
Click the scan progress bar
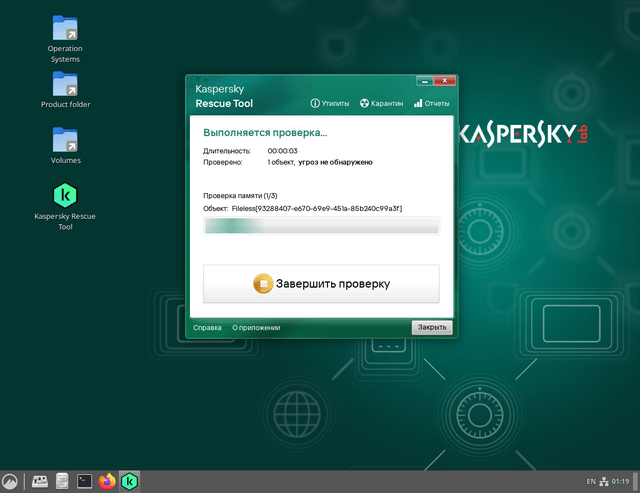pos(321,227)
